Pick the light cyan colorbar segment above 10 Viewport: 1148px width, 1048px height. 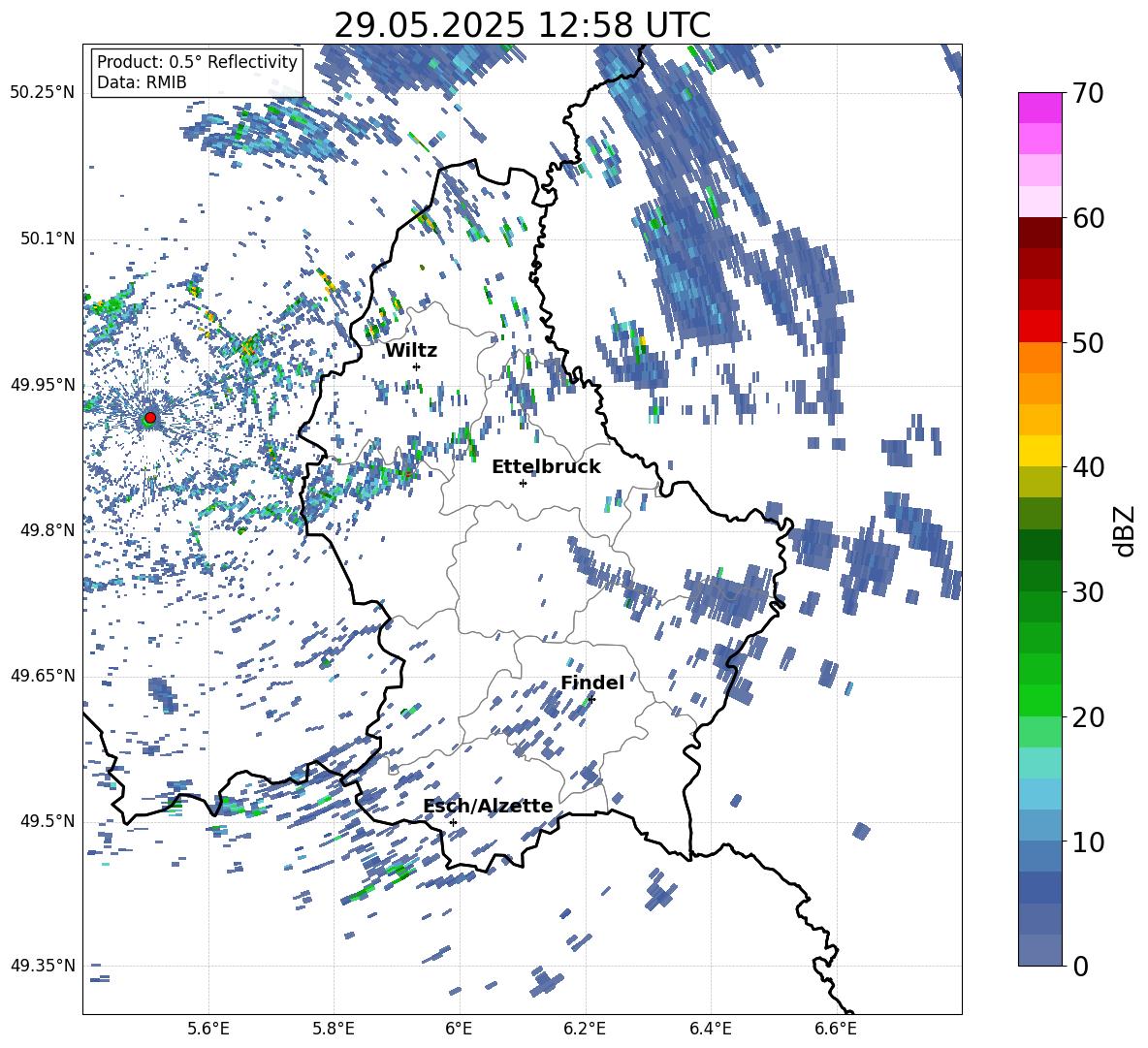(1040, 794)
